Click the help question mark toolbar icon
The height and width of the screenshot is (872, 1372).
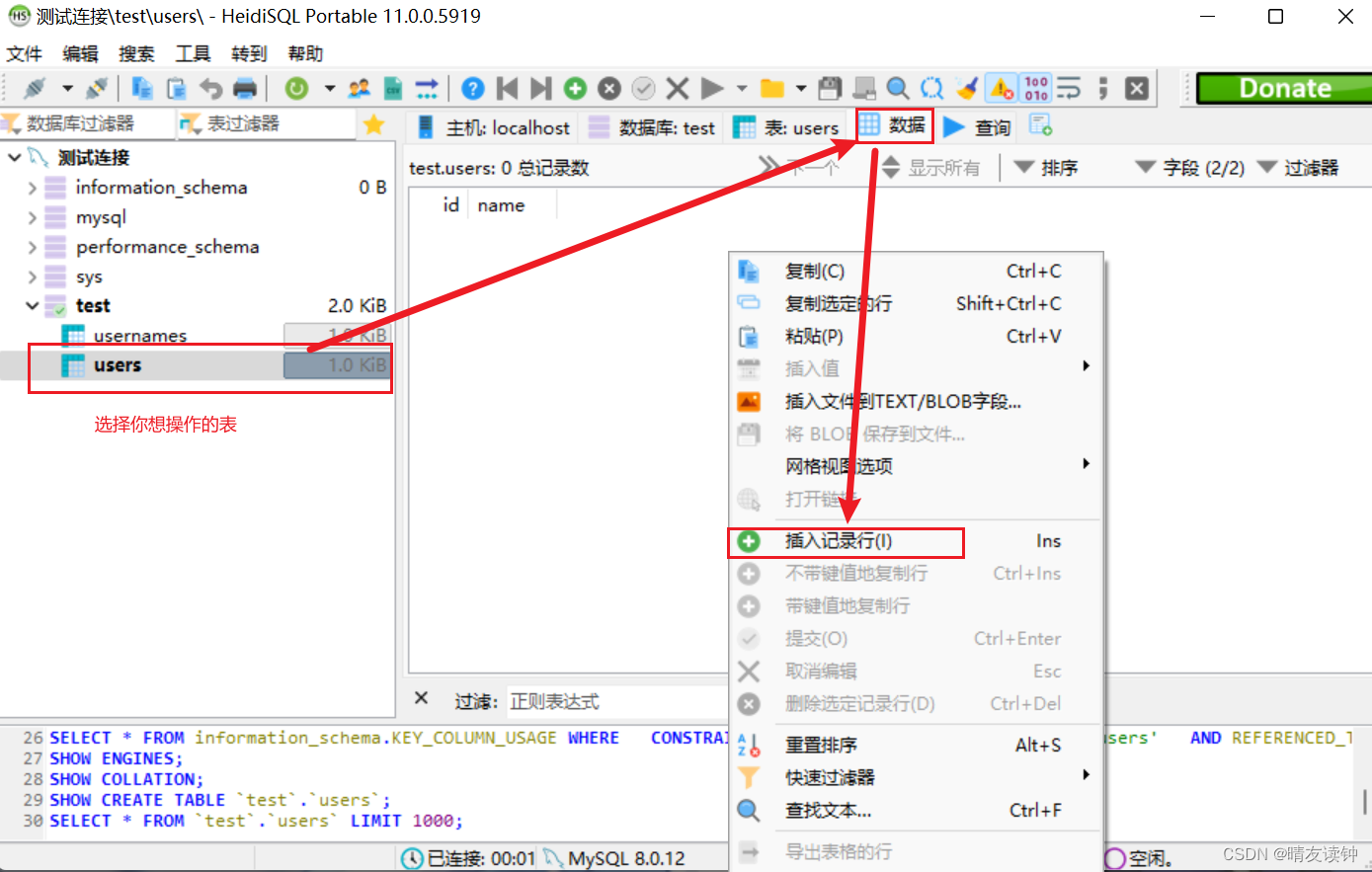coord(471,88)
